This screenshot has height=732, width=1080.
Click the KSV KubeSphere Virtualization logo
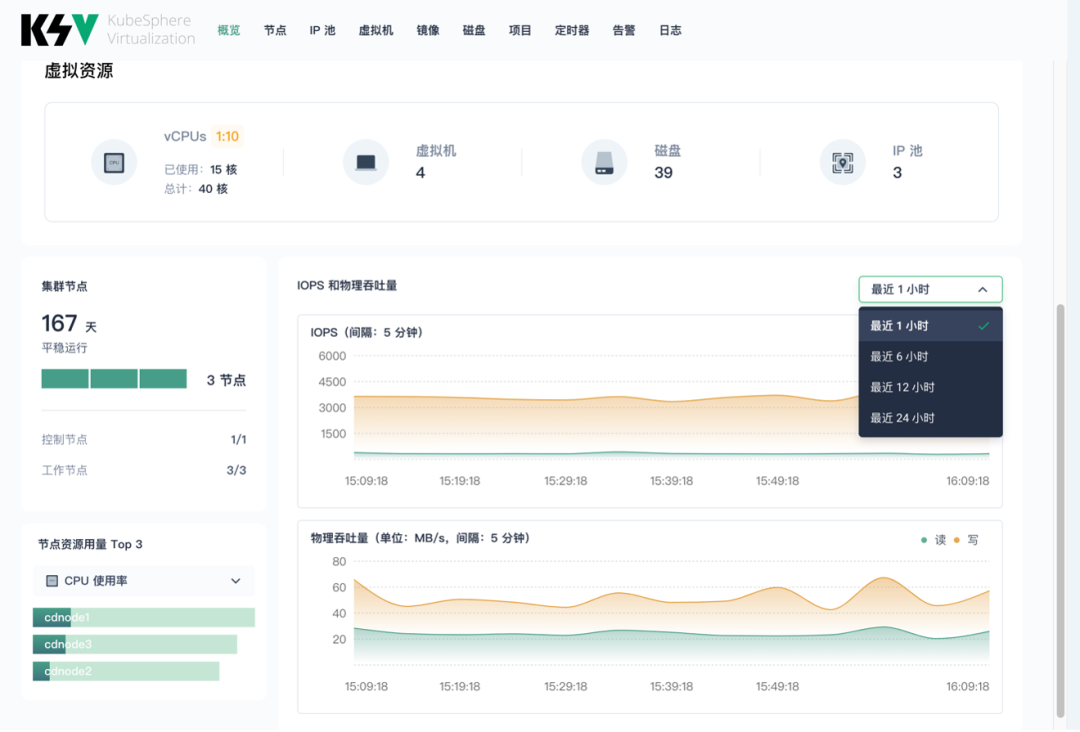108,30
